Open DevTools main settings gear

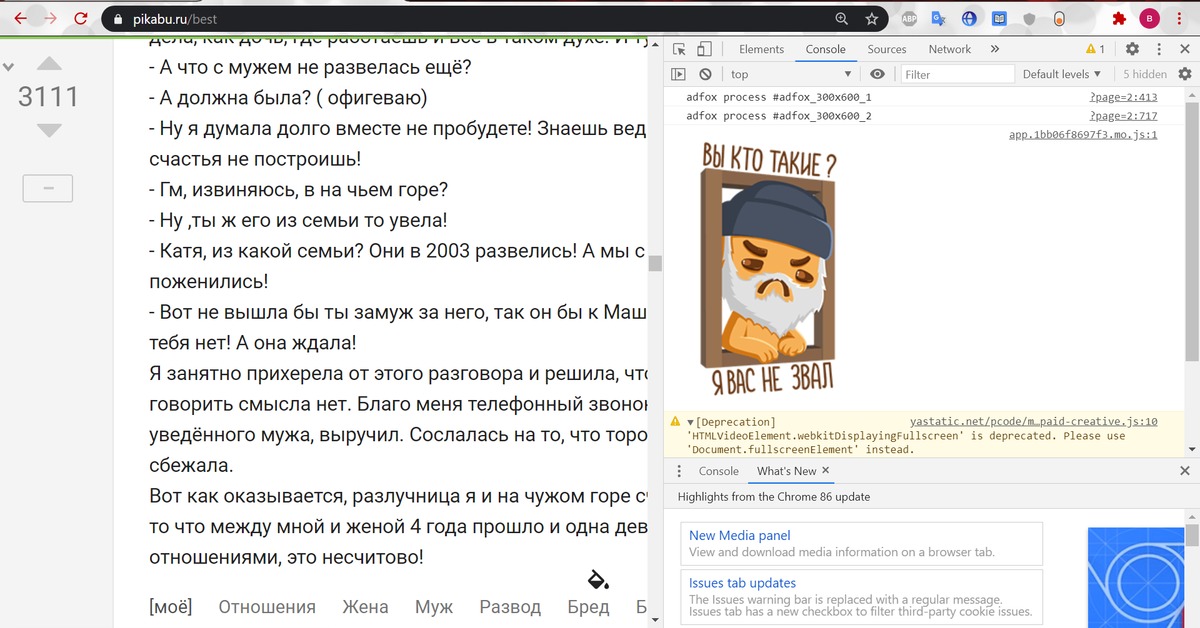1132,49
